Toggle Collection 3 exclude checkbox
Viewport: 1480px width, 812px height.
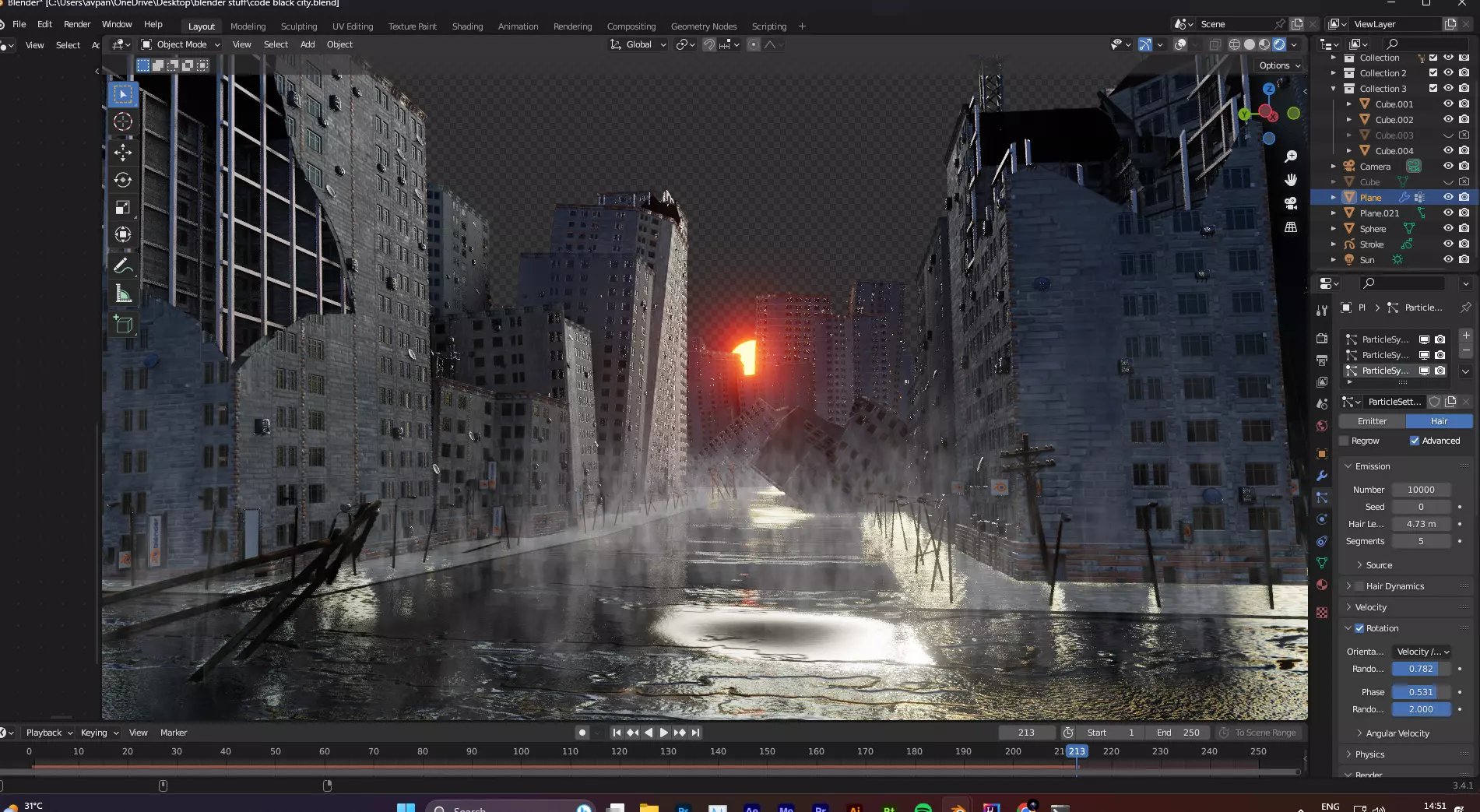click(1433, 88)
